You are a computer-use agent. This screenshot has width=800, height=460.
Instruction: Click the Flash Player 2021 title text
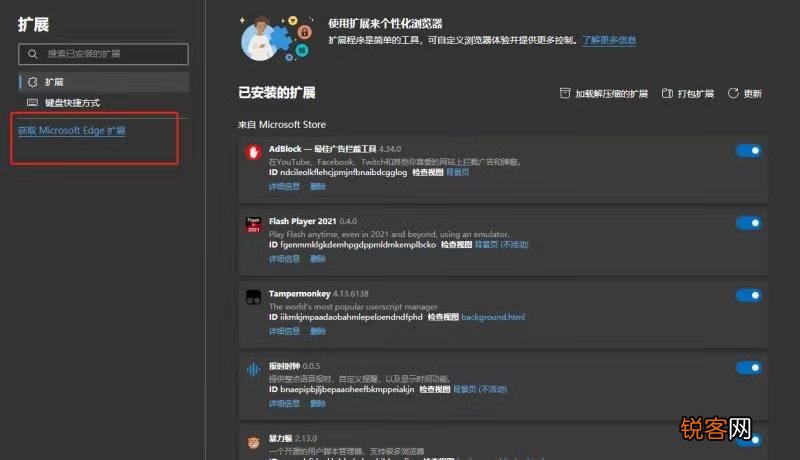coord(303,221)
